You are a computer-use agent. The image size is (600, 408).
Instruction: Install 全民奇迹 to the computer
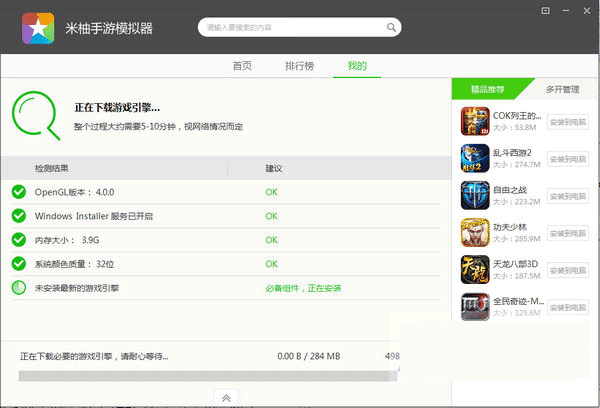[x=568, y=307]
